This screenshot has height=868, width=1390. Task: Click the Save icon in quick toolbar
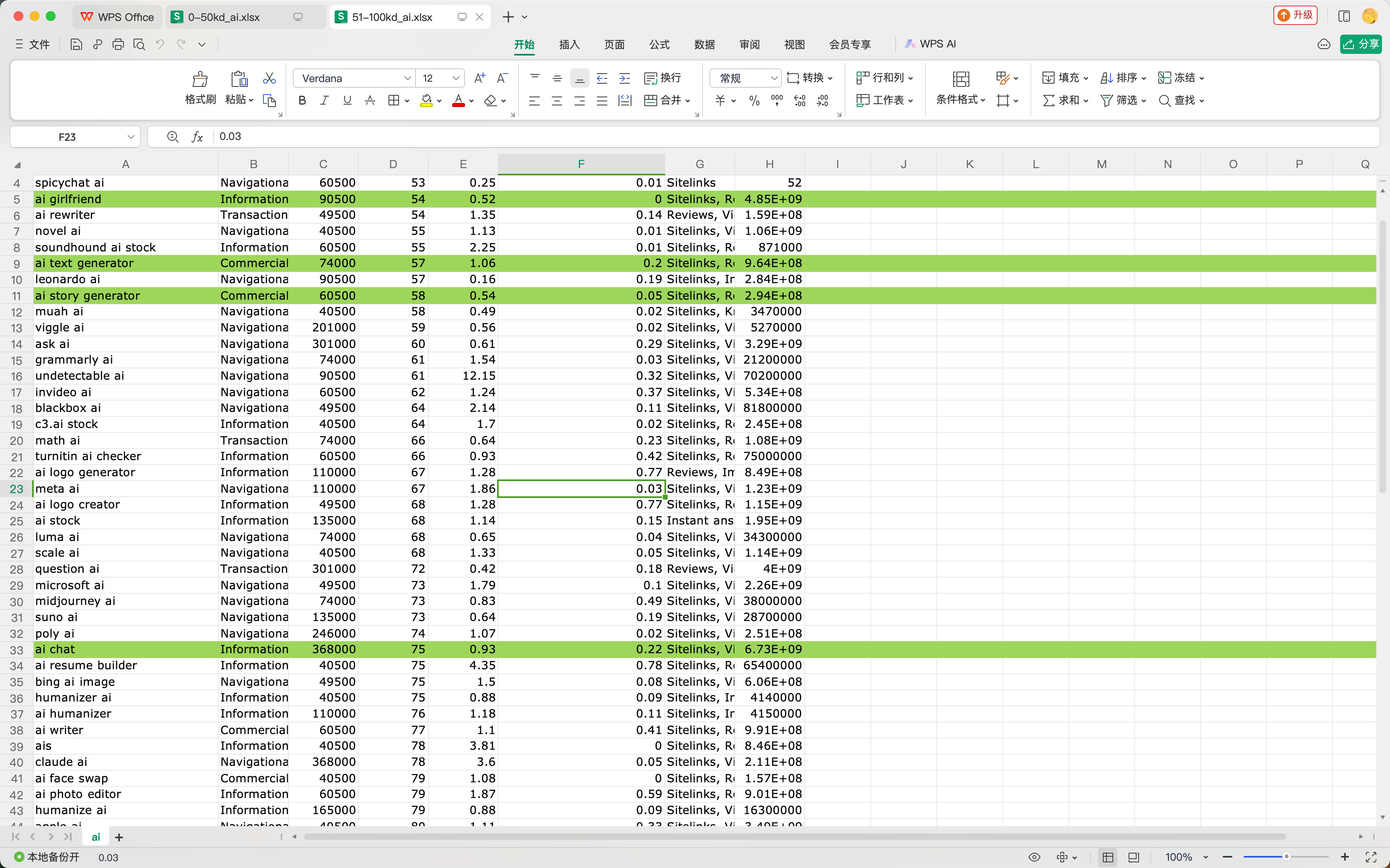pos(76,44)
